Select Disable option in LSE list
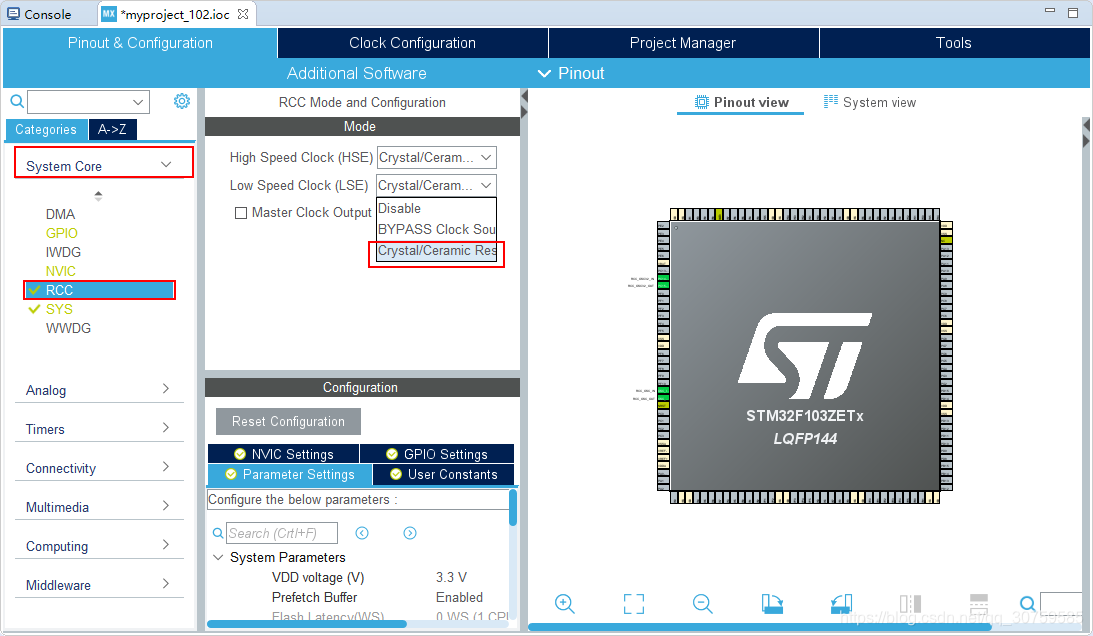The height and width of the screenshot is (636, 1093). coord(436,209)
